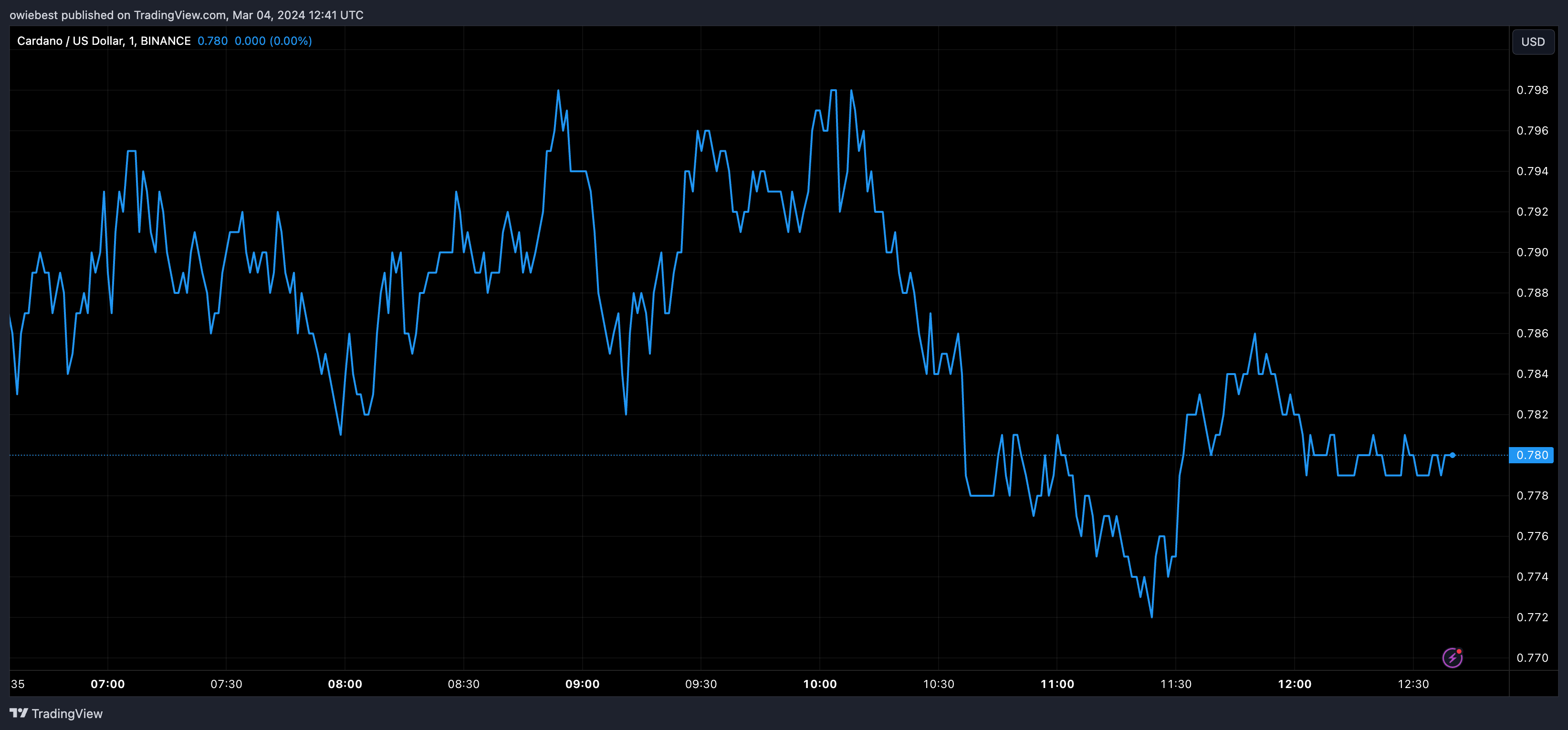Click the blue 0.780 price in the legend
1568x730 pixels.
(212, 41)
